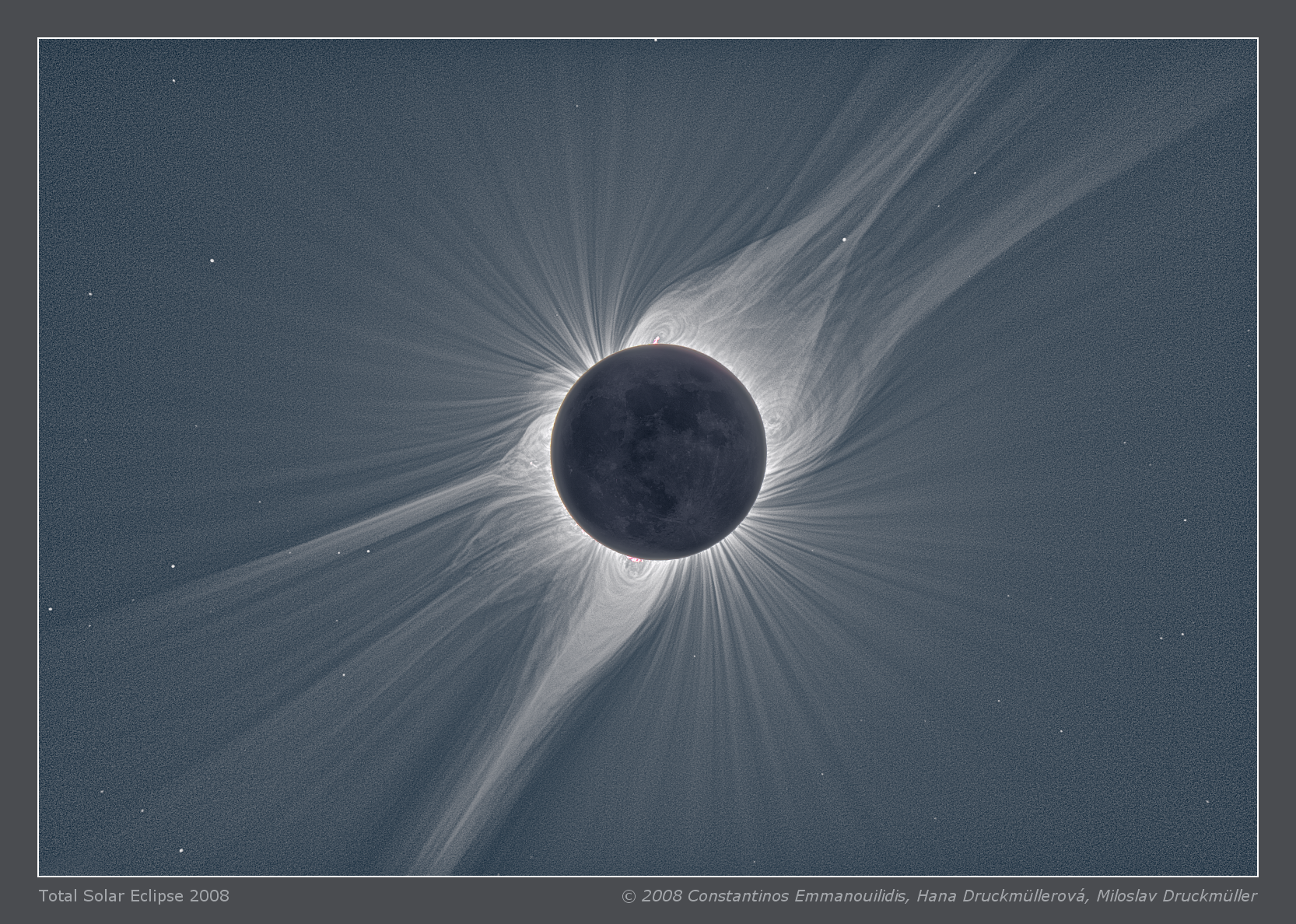Click the gray frame border outside the photo
1296x924 pixels.
19,467
